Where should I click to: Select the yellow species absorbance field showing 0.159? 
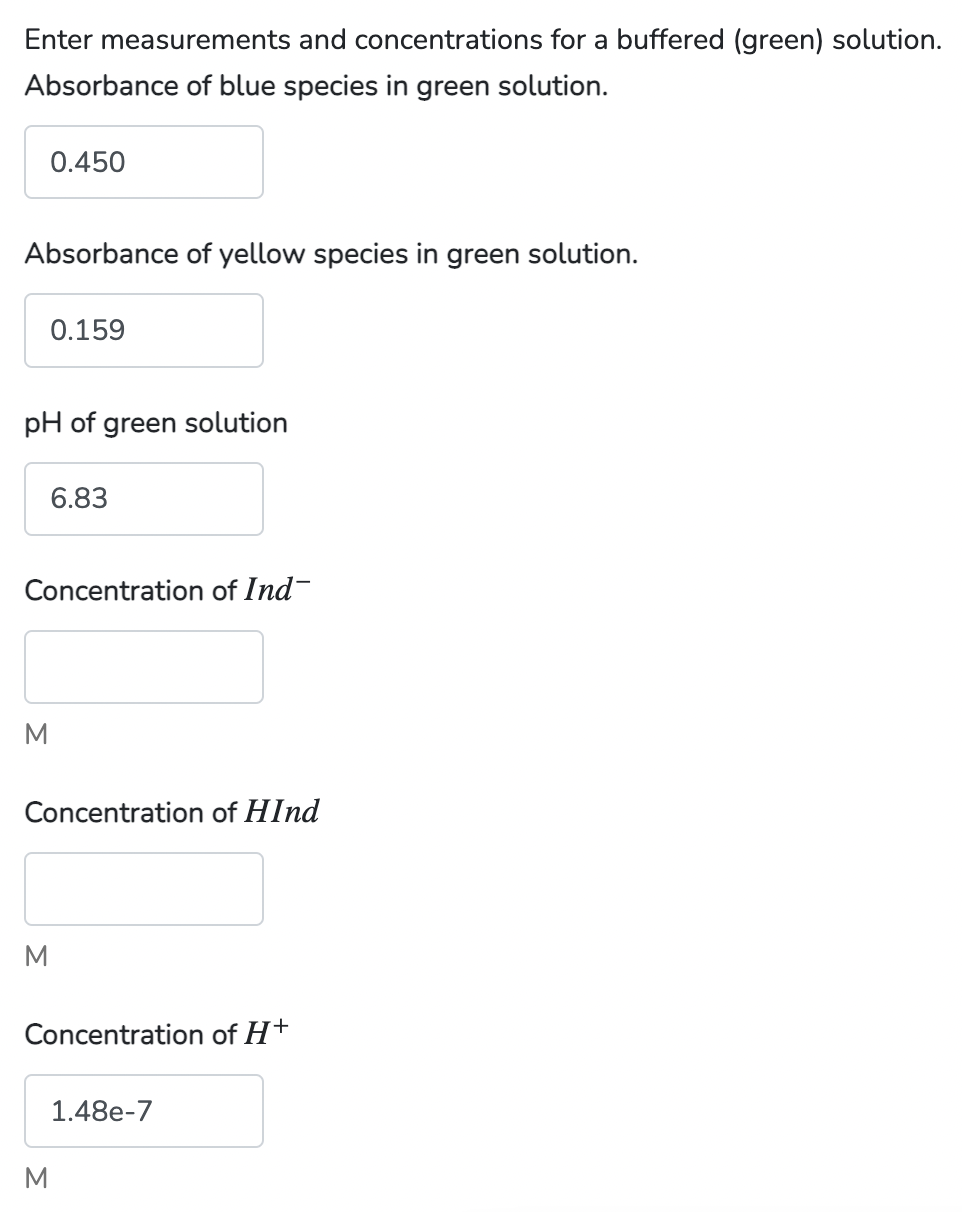(144, 330)
